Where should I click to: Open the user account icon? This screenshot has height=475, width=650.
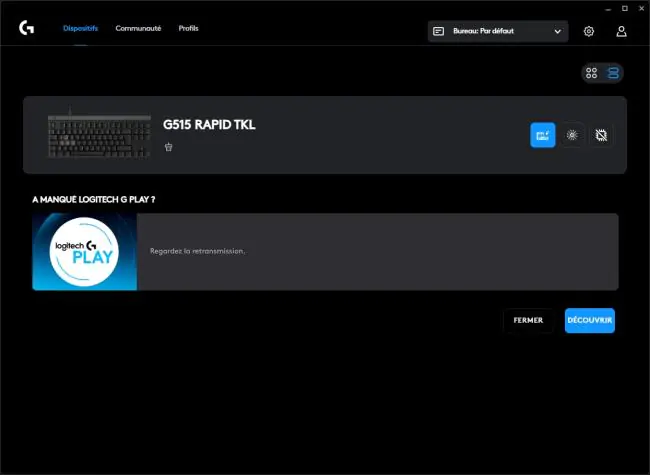(621, 31)
